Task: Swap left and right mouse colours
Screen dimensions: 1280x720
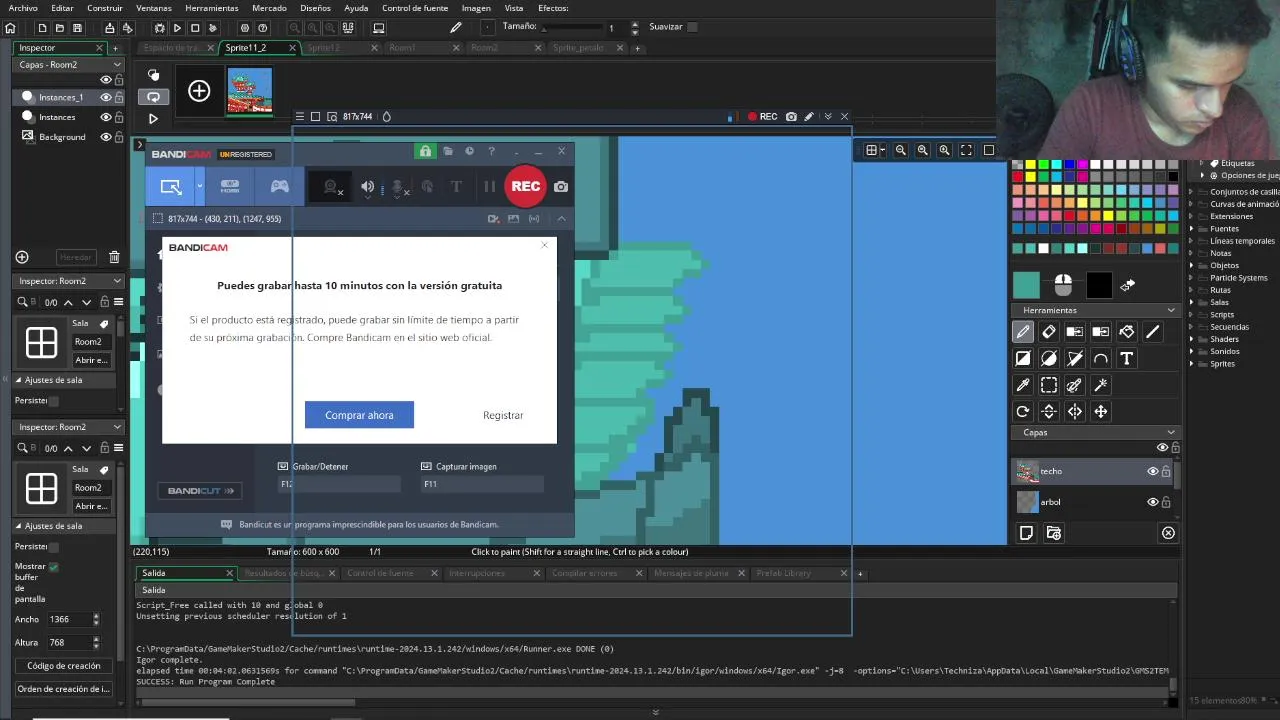Action: pos(1127,286)
